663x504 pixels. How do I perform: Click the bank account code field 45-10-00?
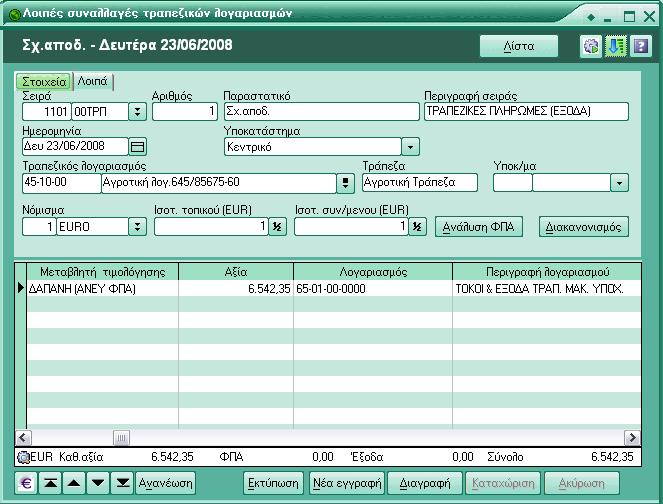point(62,183)
